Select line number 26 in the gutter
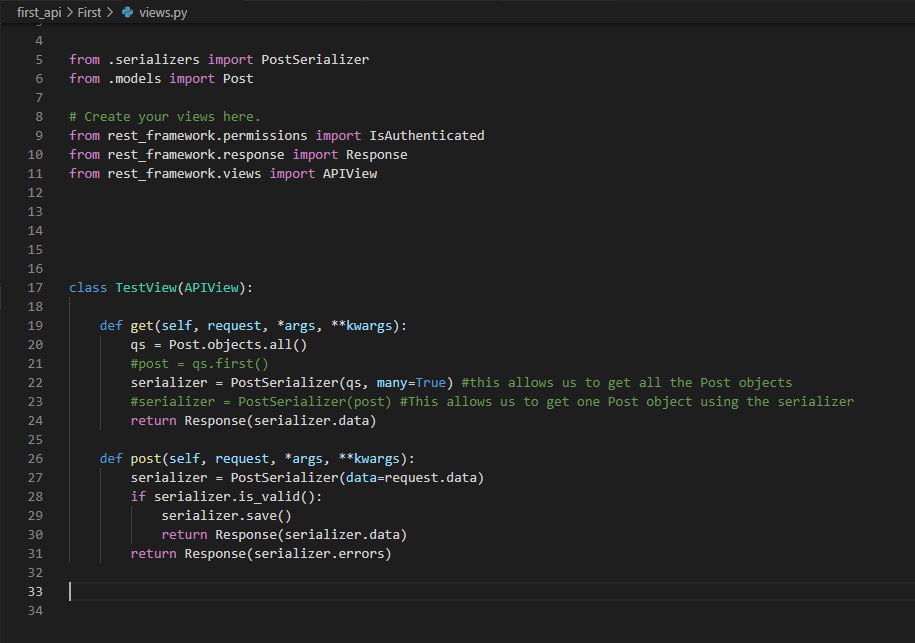Screen dimensions: 915x643 (x=38, y=459)
